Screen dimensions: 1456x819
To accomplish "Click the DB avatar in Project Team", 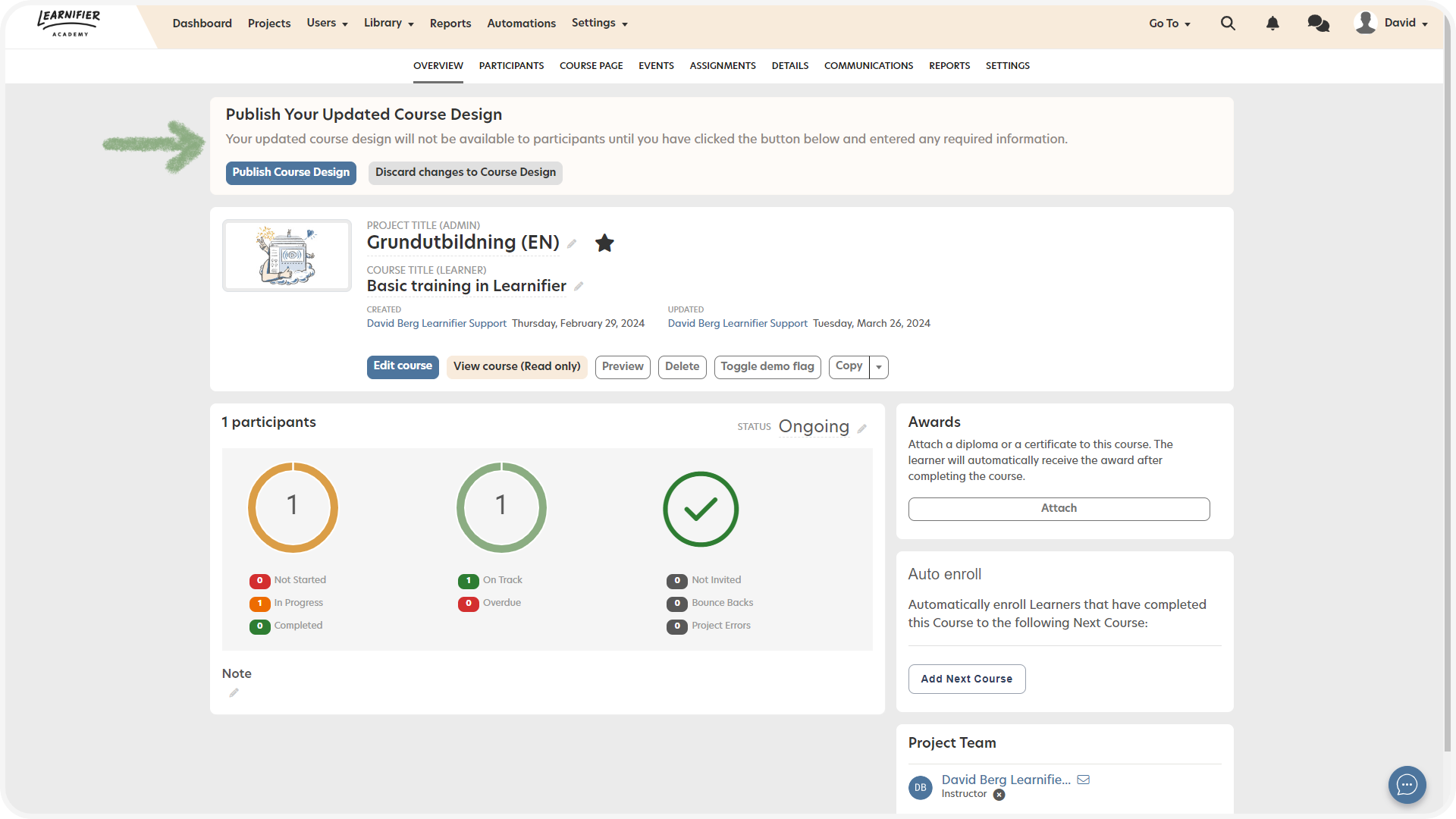I will pyautogui.click(x=921, y=787).
